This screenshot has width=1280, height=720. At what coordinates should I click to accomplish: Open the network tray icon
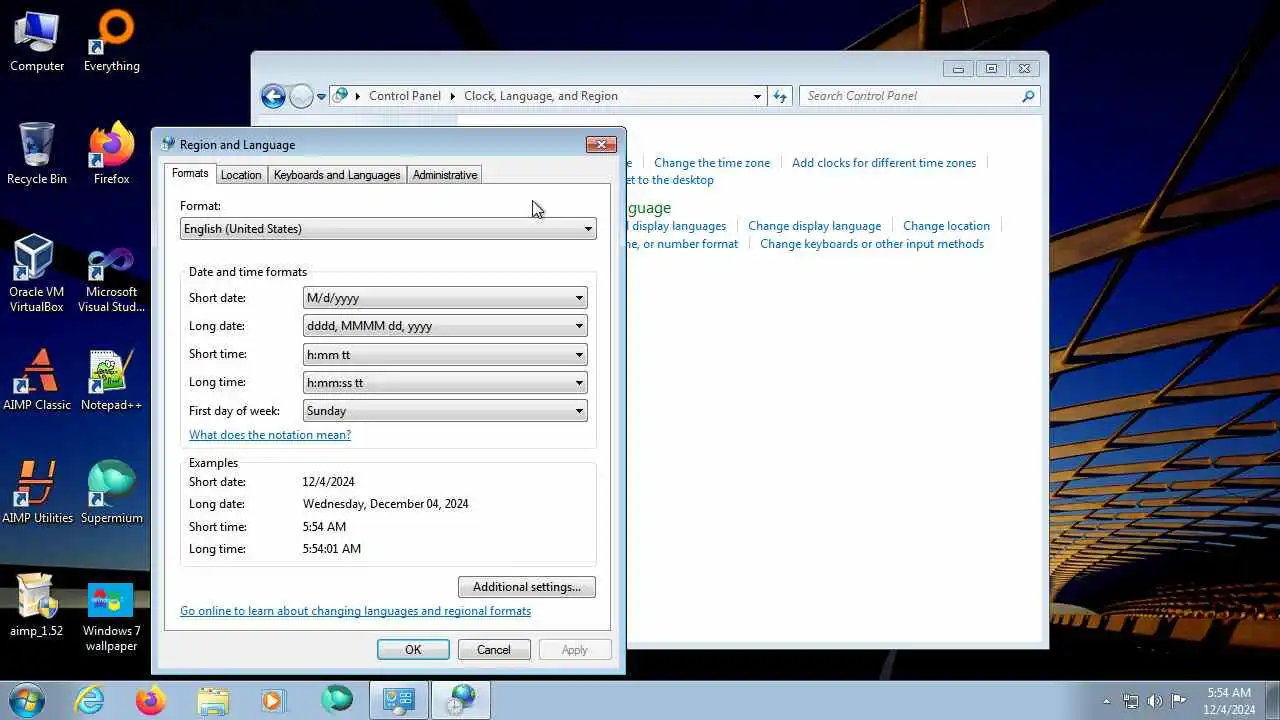tap(1131, 701)
